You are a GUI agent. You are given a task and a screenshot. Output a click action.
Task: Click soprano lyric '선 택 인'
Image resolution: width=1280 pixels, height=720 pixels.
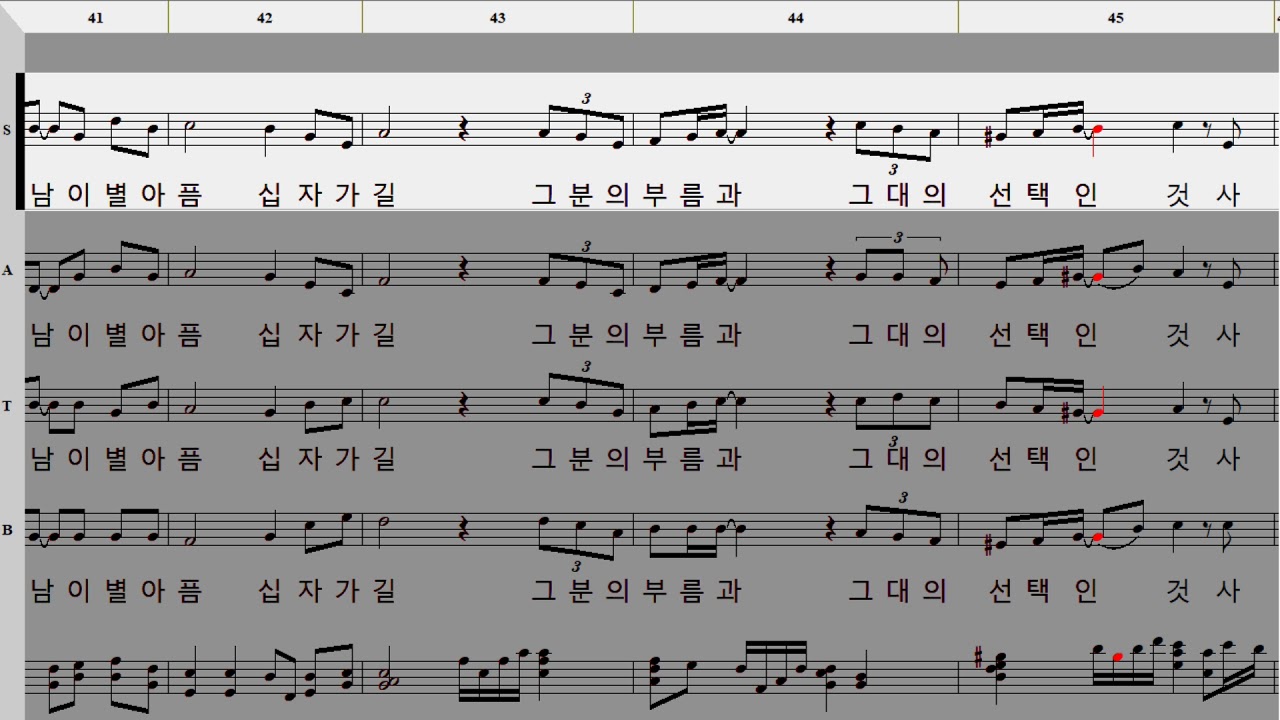[1043, 194]
